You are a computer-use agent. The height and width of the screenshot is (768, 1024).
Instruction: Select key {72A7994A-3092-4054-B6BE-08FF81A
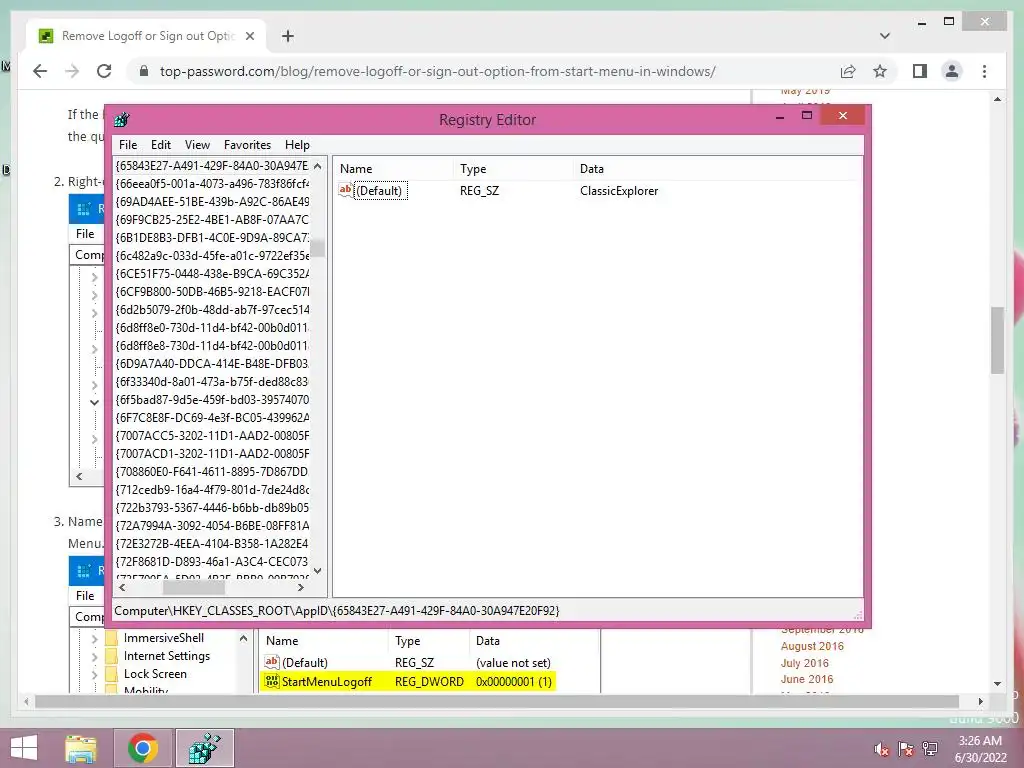[x=212, y=526]
